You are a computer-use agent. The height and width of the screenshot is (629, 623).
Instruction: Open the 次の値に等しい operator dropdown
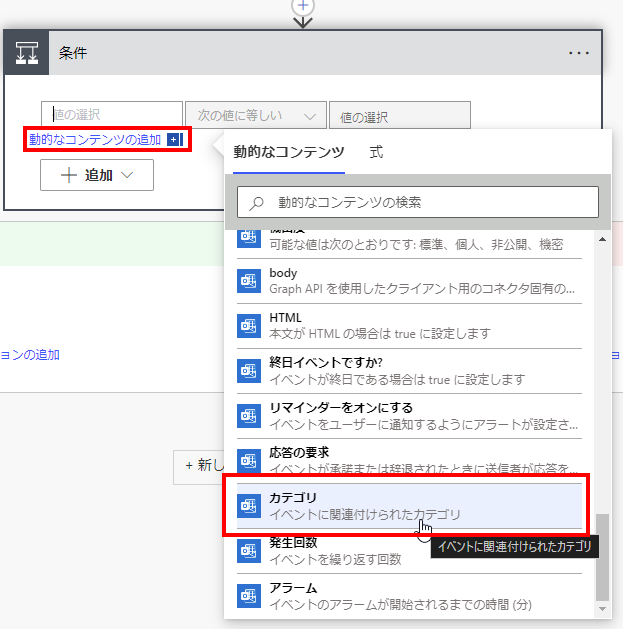coord(256,116)
